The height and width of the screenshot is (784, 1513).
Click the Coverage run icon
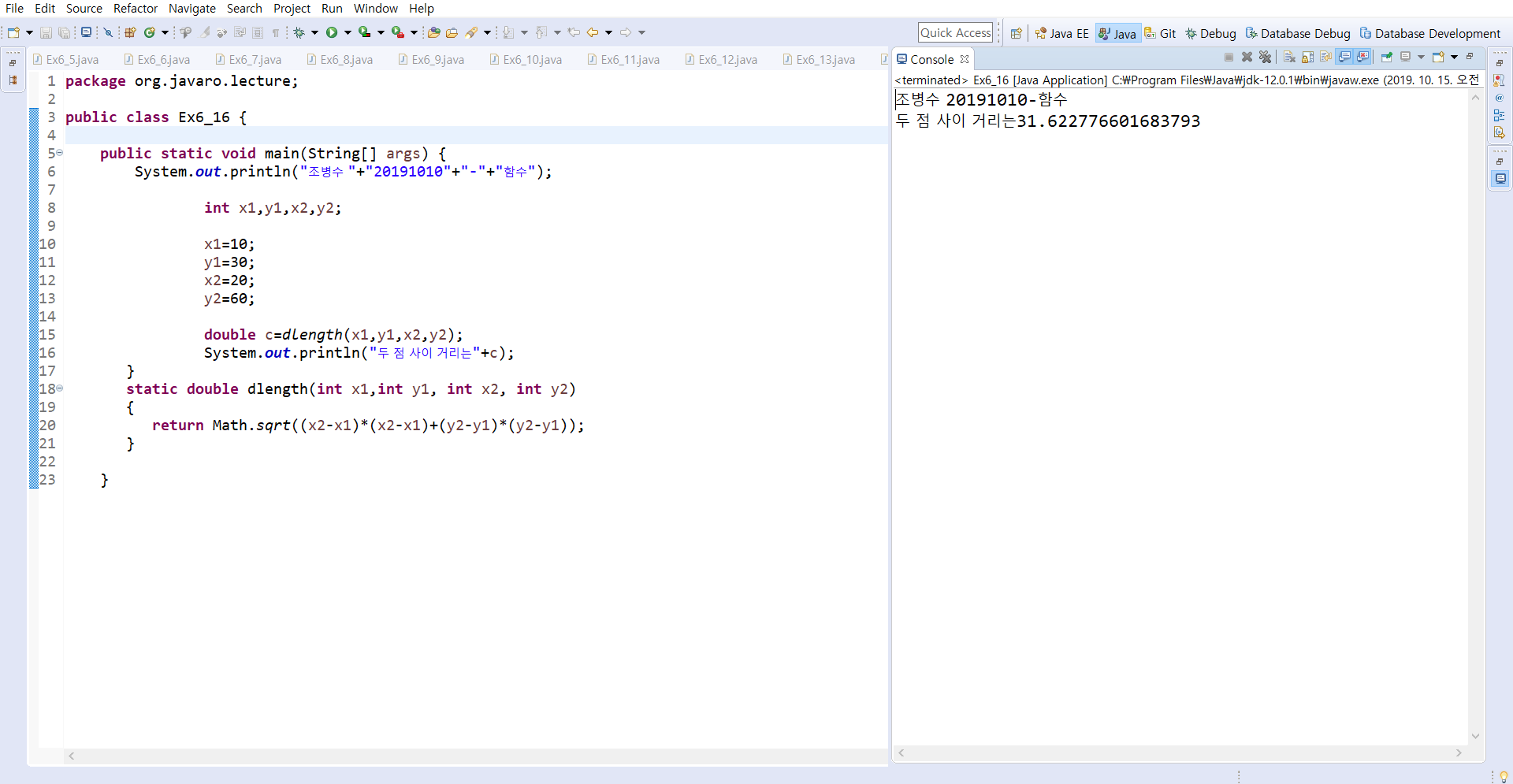point(364,32)
